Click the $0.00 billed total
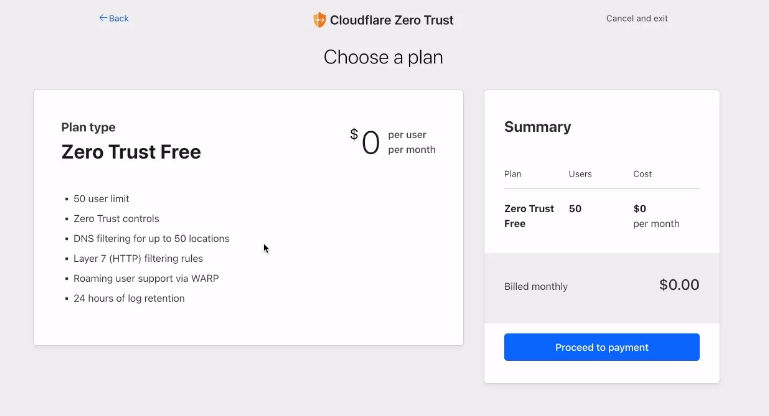Image resolution: width=769 pixels, height=416 pixels. pos(679,285)
